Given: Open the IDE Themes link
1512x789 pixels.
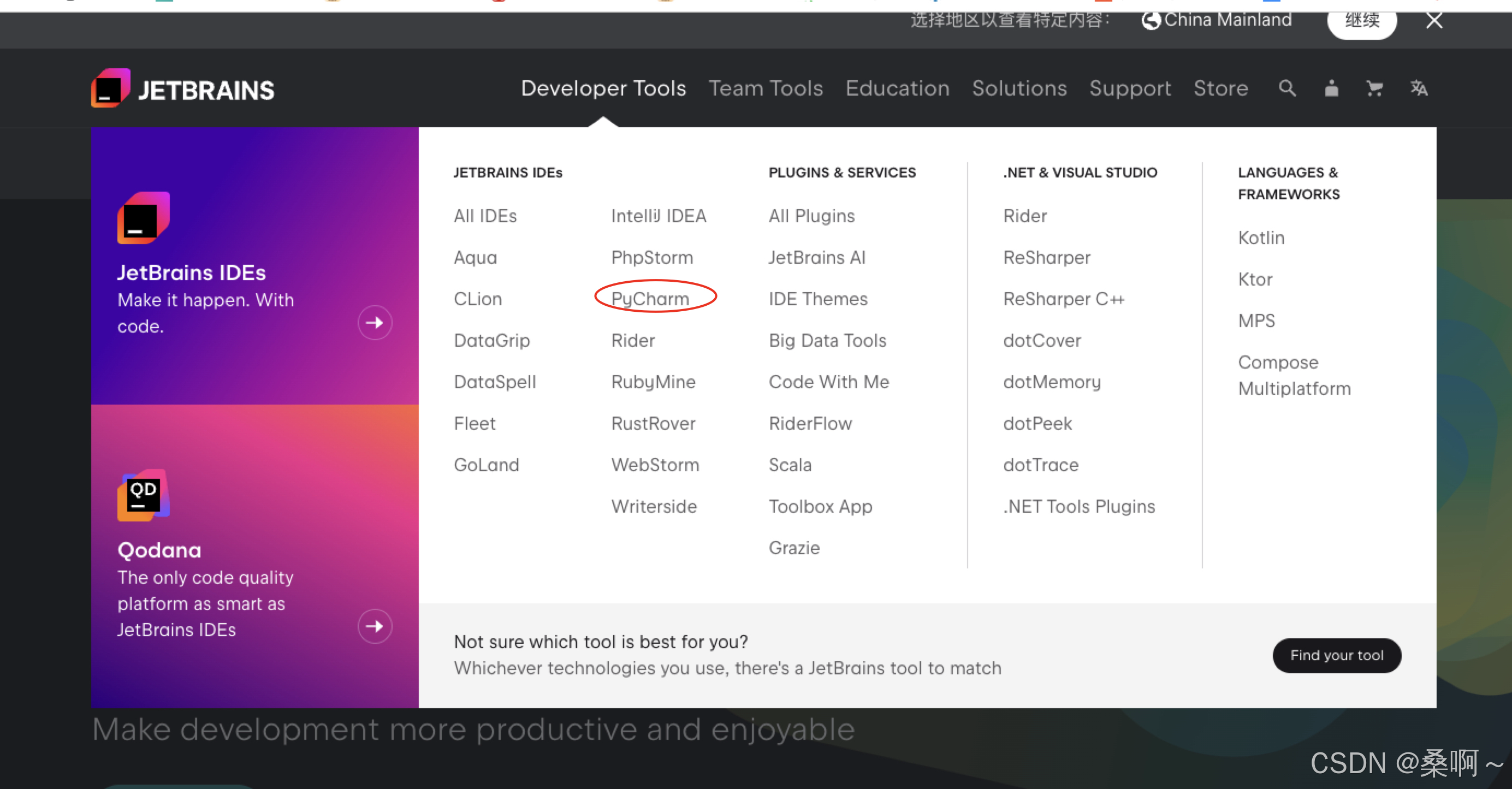Looking at the screenshot, I should (x=817, y=299).
